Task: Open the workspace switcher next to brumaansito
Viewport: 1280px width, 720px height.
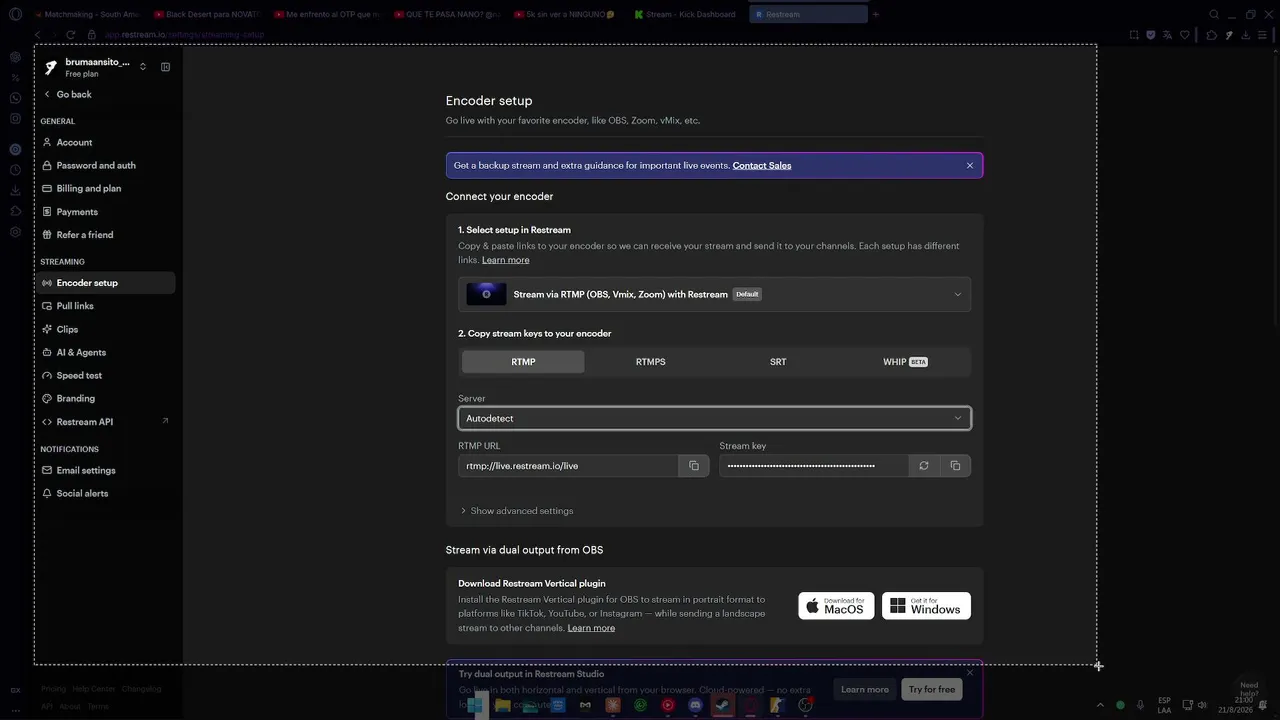Action: 143,67
